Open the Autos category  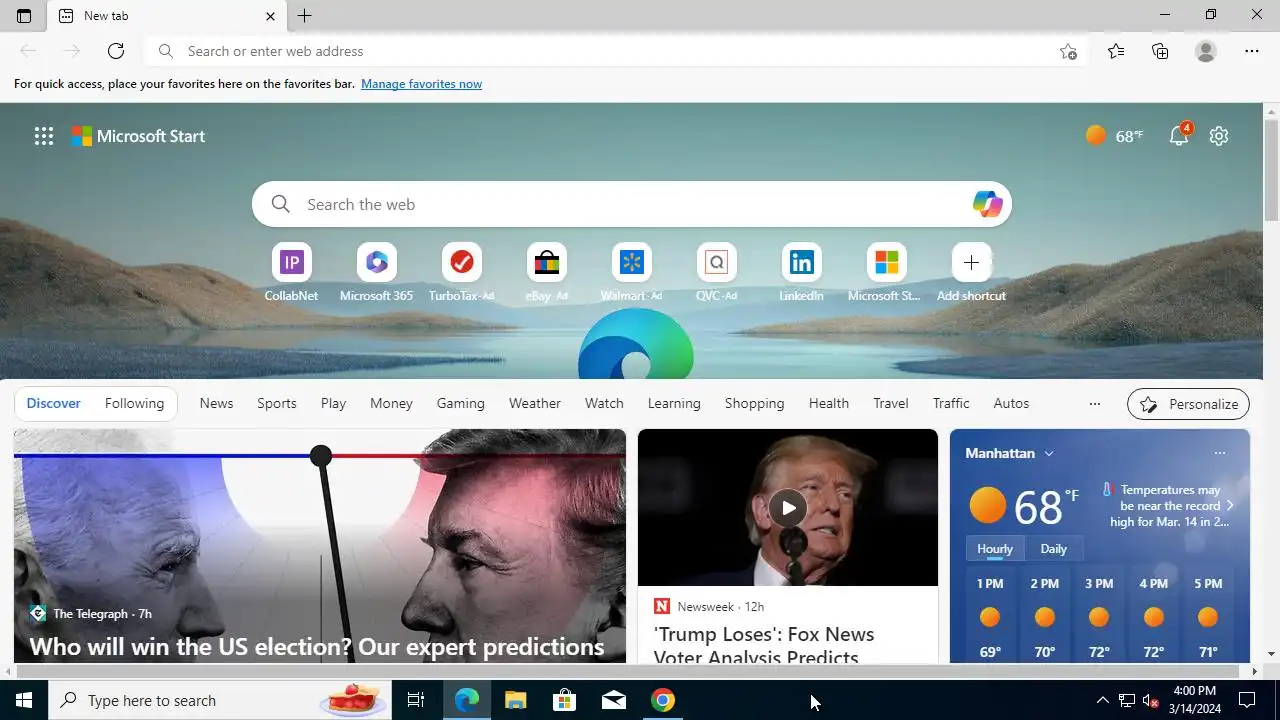click(1011, 403)
